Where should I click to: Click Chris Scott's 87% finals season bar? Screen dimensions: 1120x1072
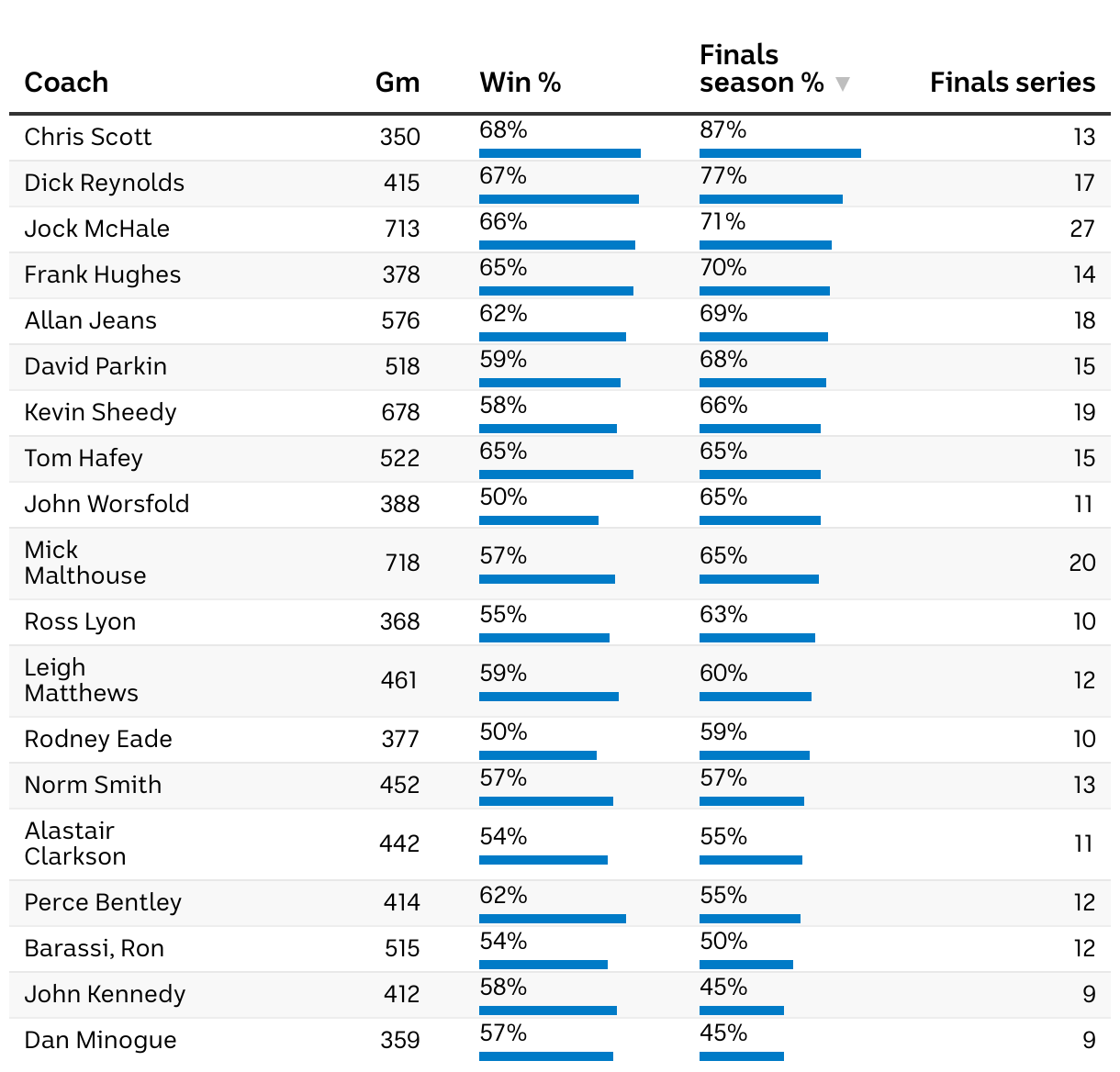tap(779, 153)
